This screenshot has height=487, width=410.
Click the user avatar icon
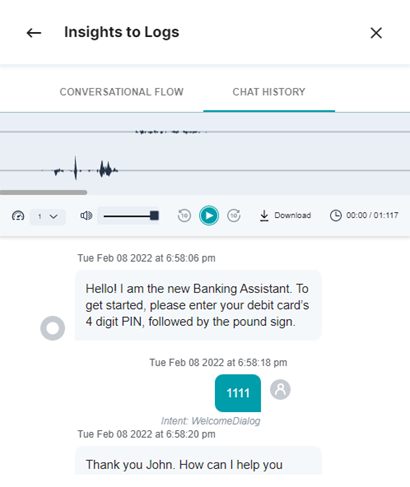tap(280, 389)
